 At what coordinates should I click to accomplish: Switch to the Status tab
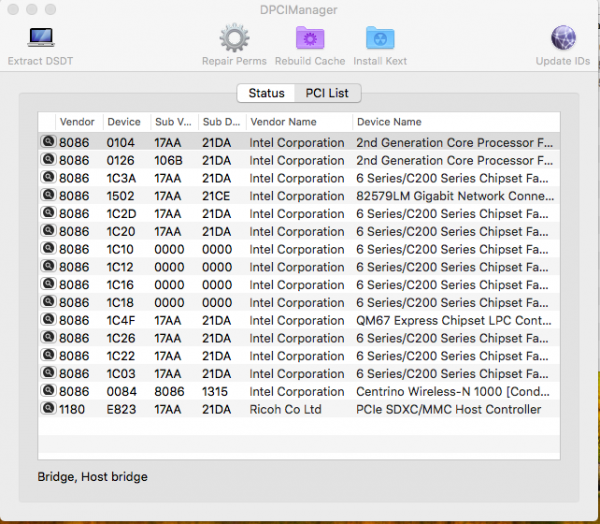click(266, 93)
